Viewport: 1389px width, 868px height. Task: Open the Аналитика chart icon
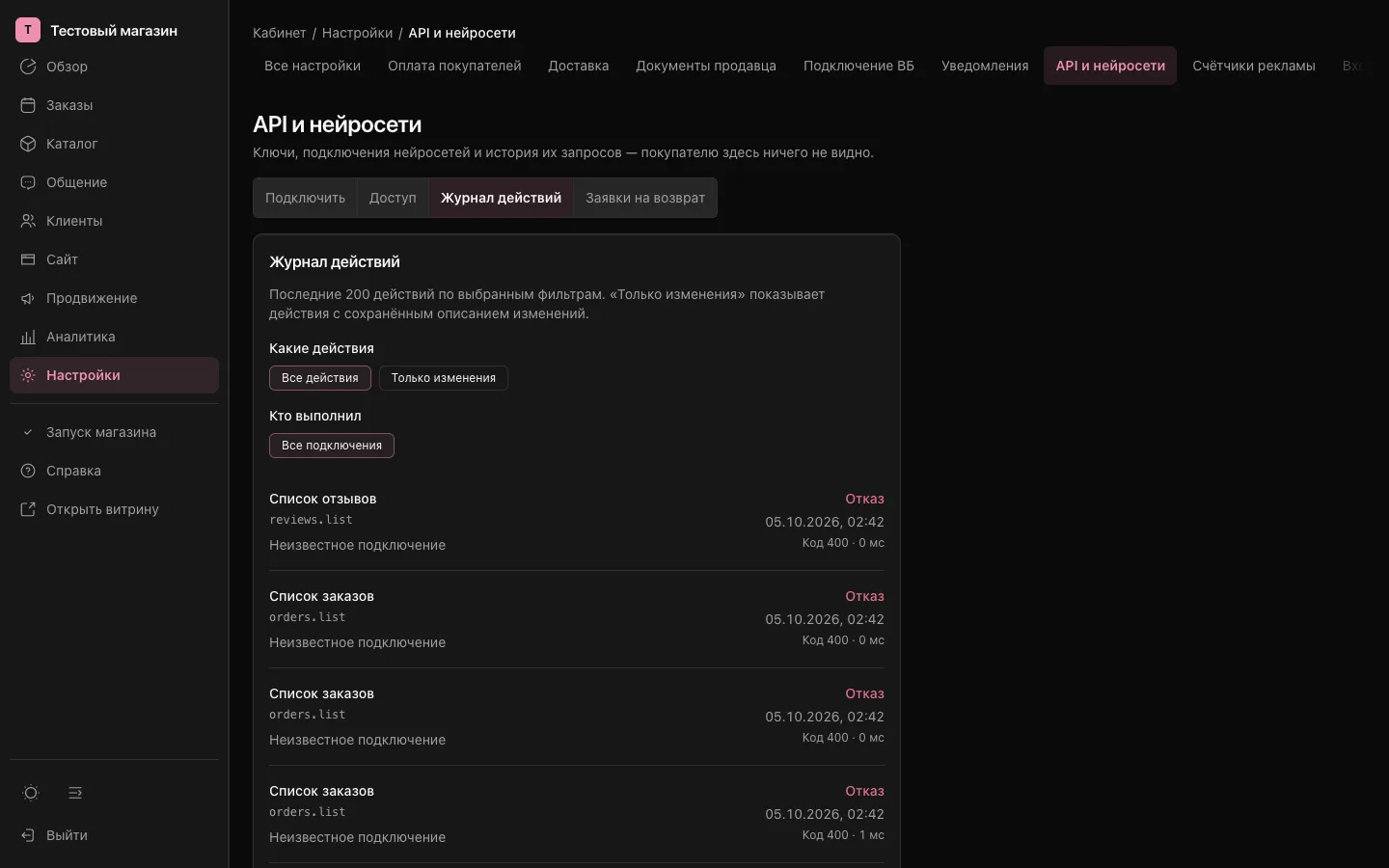(28, 337)
